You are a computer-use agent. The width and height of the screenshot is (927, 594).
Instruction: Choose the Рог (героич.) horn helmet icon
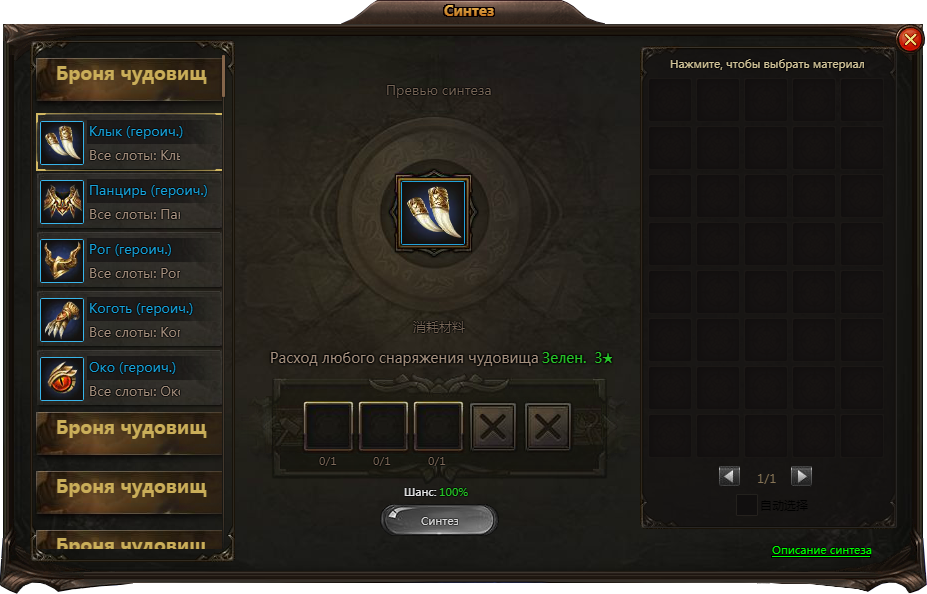(x=62, y=261)
